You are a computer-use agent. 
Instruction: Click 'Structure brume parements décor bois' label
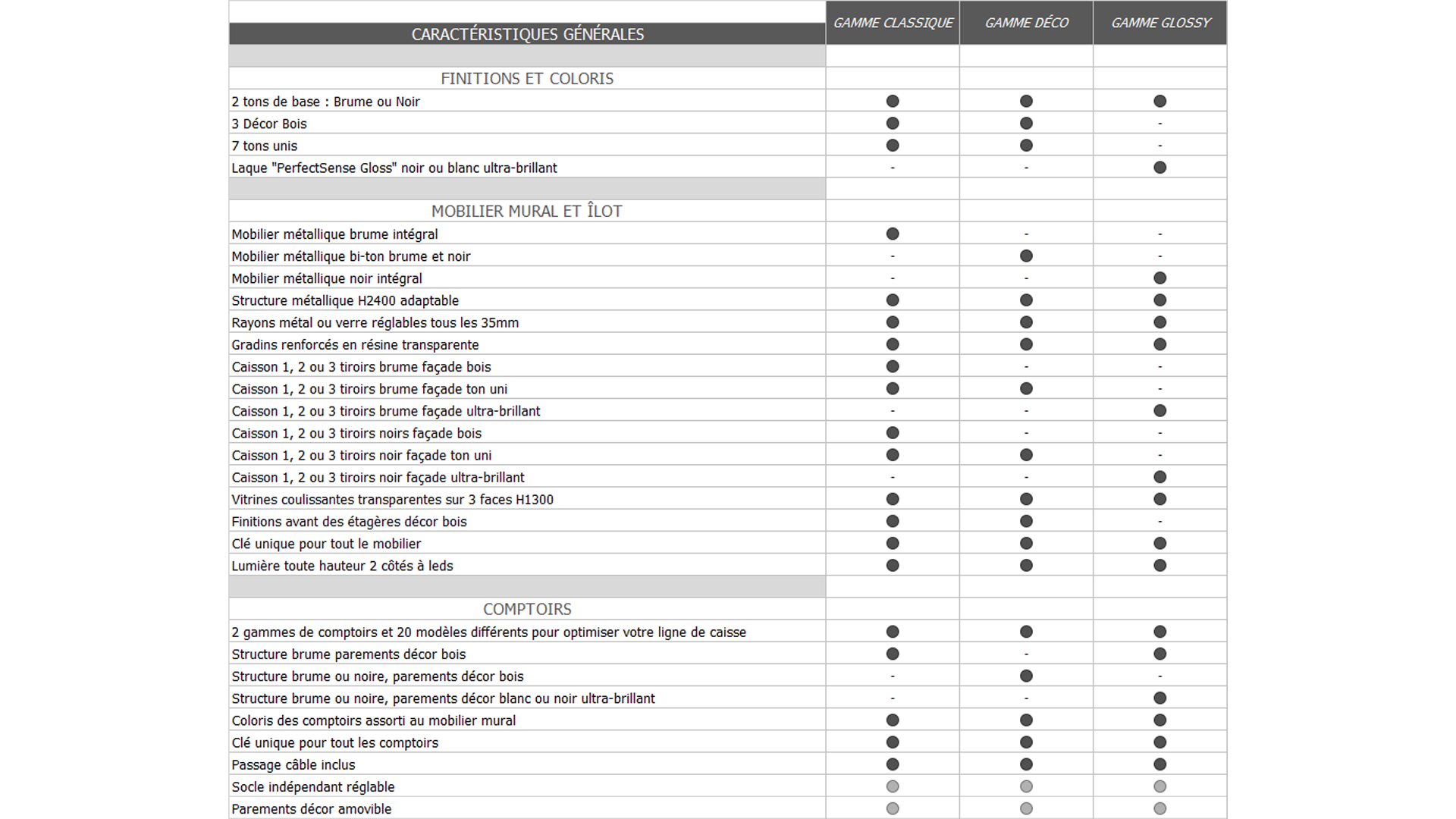tap(349, 654)
